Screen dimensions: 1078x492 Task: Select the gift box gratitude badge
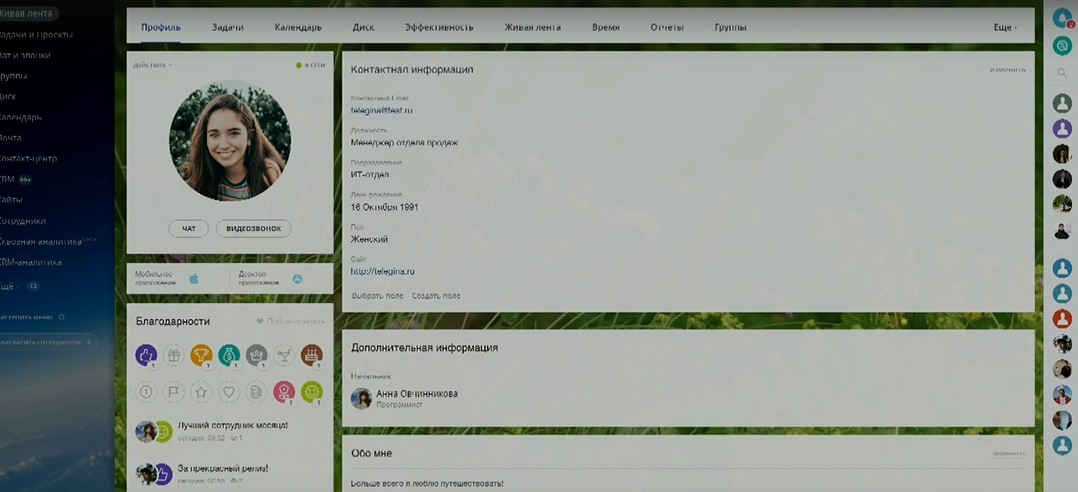pyautogui.click(x=174, y=355)
